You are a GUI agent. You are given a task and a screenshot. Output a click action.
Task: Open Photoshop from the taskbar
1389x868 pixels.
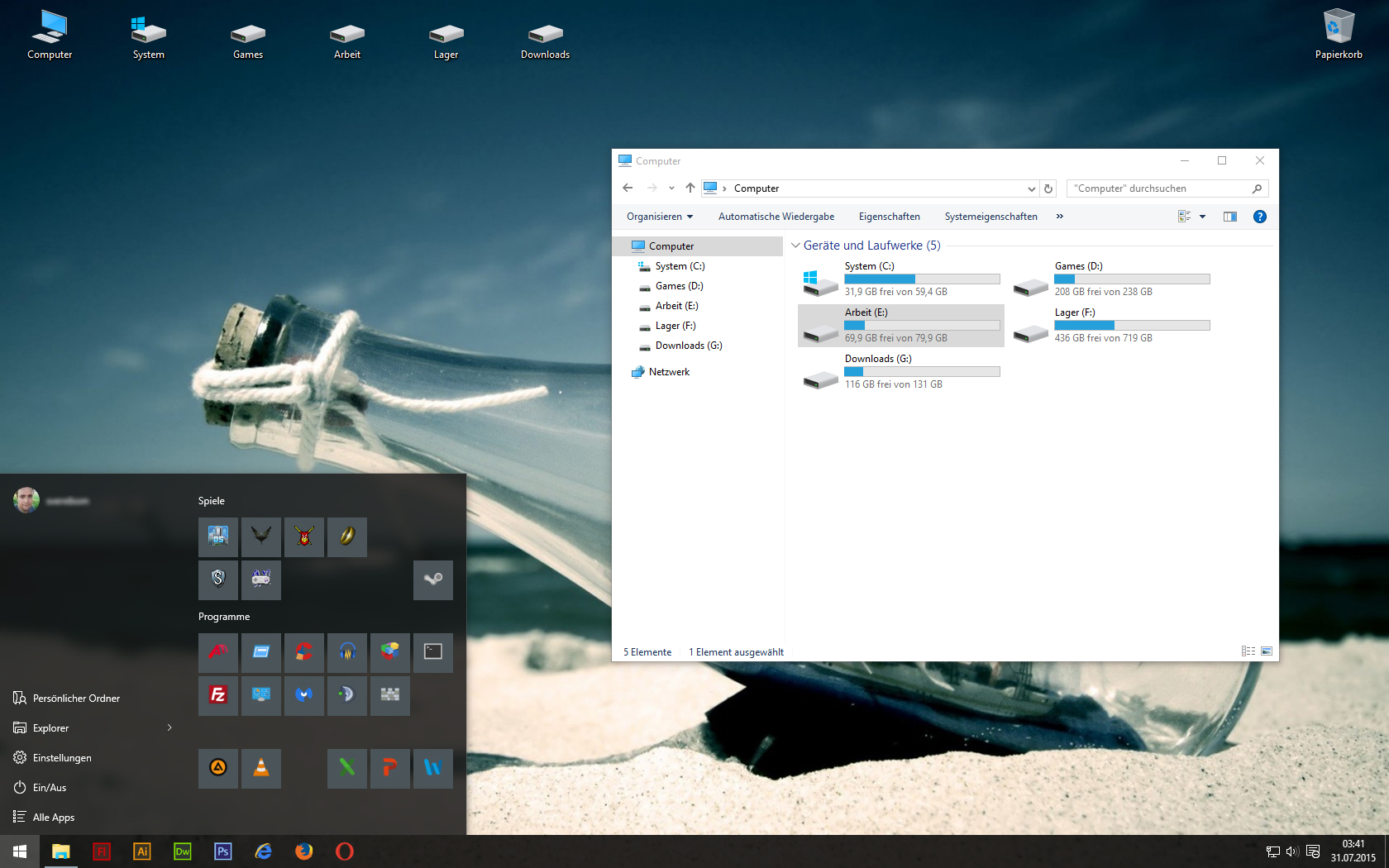223,851
